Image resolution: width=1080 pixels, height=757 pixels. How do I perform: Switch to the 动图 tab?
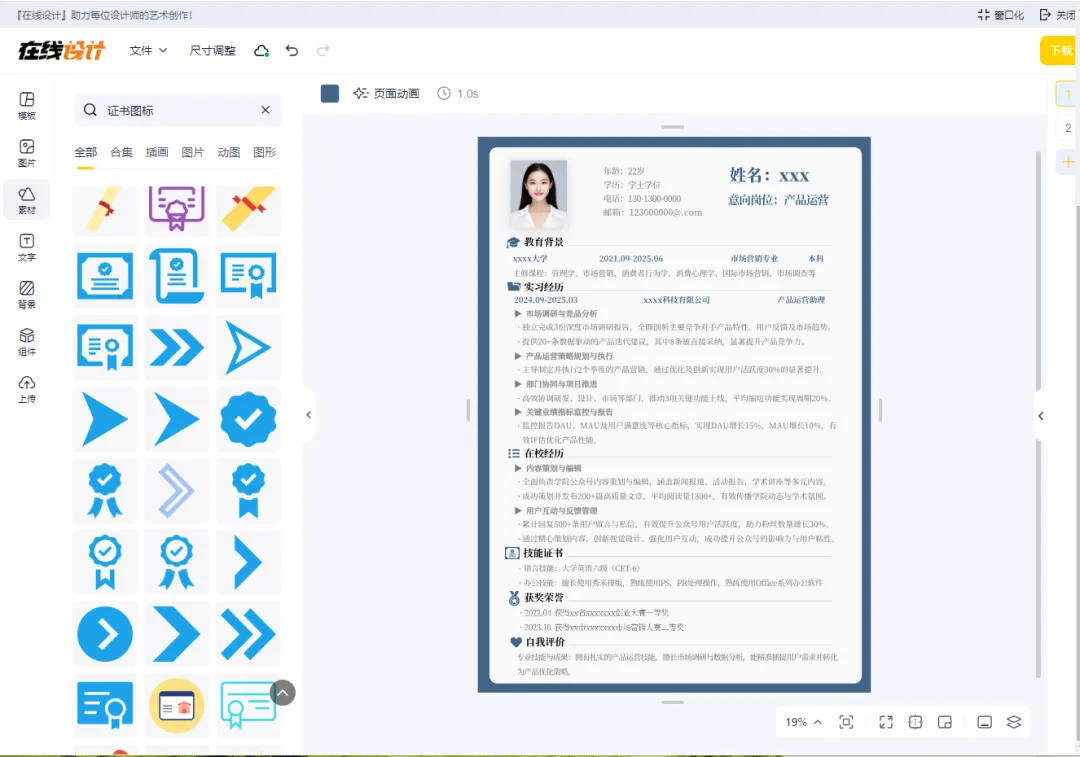229,152
